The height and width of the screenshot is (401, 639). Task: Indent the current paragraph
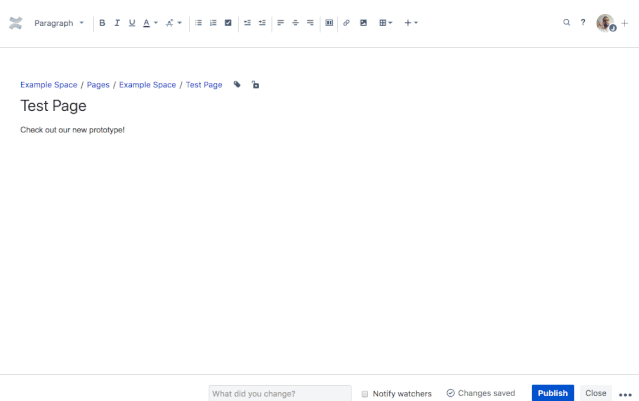[262, 23]
